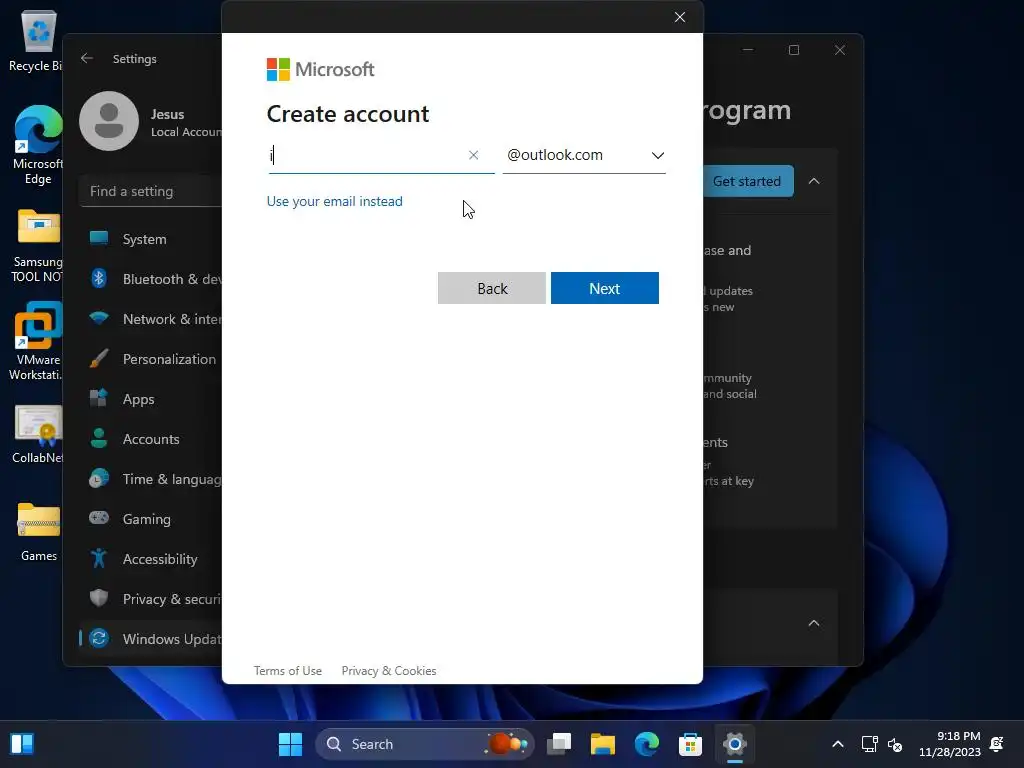The height and width of the screenshot is (768, 1024).
Task: Click the Windows Update sync icon
Action: pyautogui.click(x=99, y=638)
